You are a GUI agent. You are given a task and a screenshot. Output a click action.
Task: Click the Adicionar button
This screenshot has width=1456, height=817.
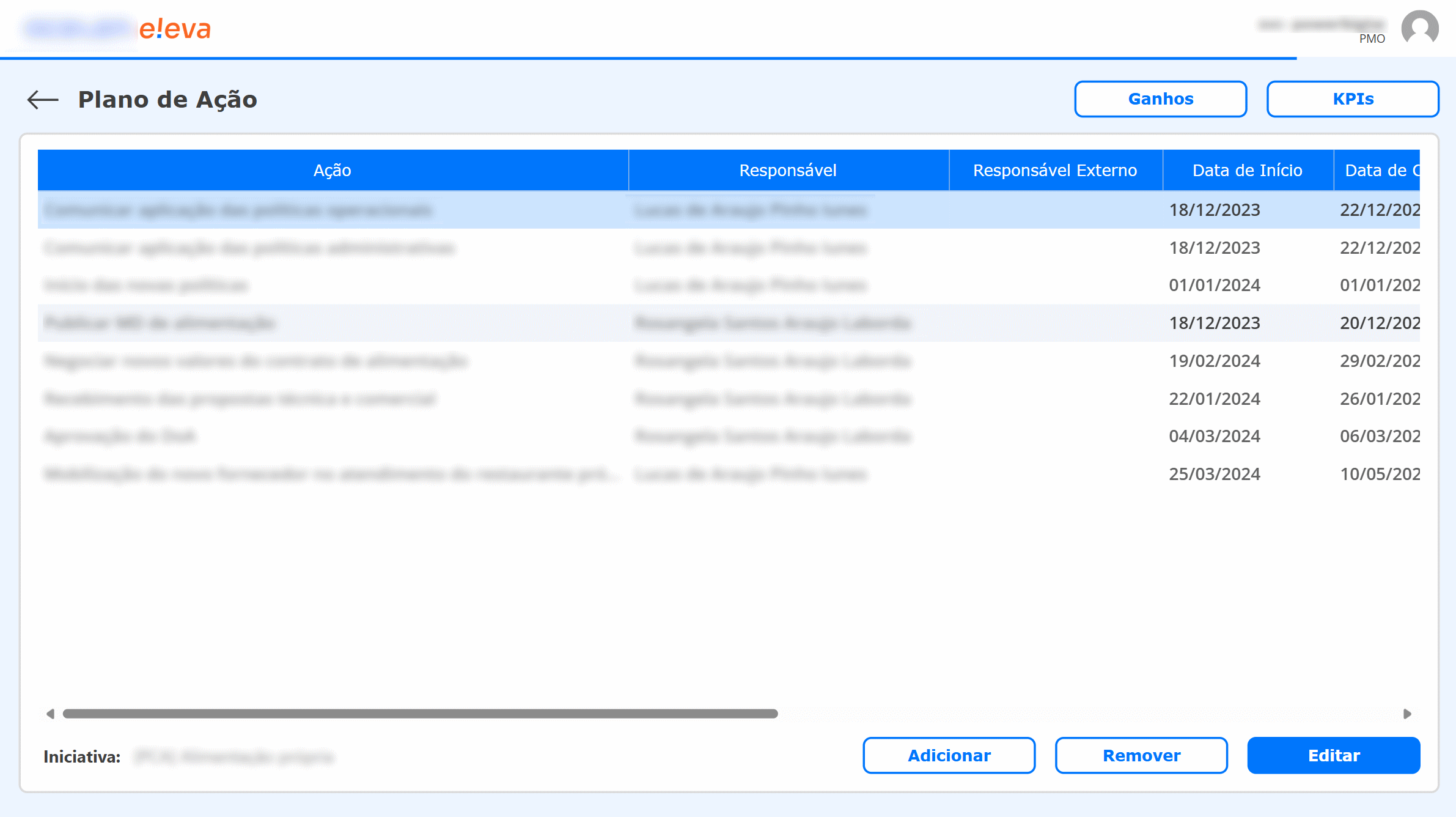(949, 755)
